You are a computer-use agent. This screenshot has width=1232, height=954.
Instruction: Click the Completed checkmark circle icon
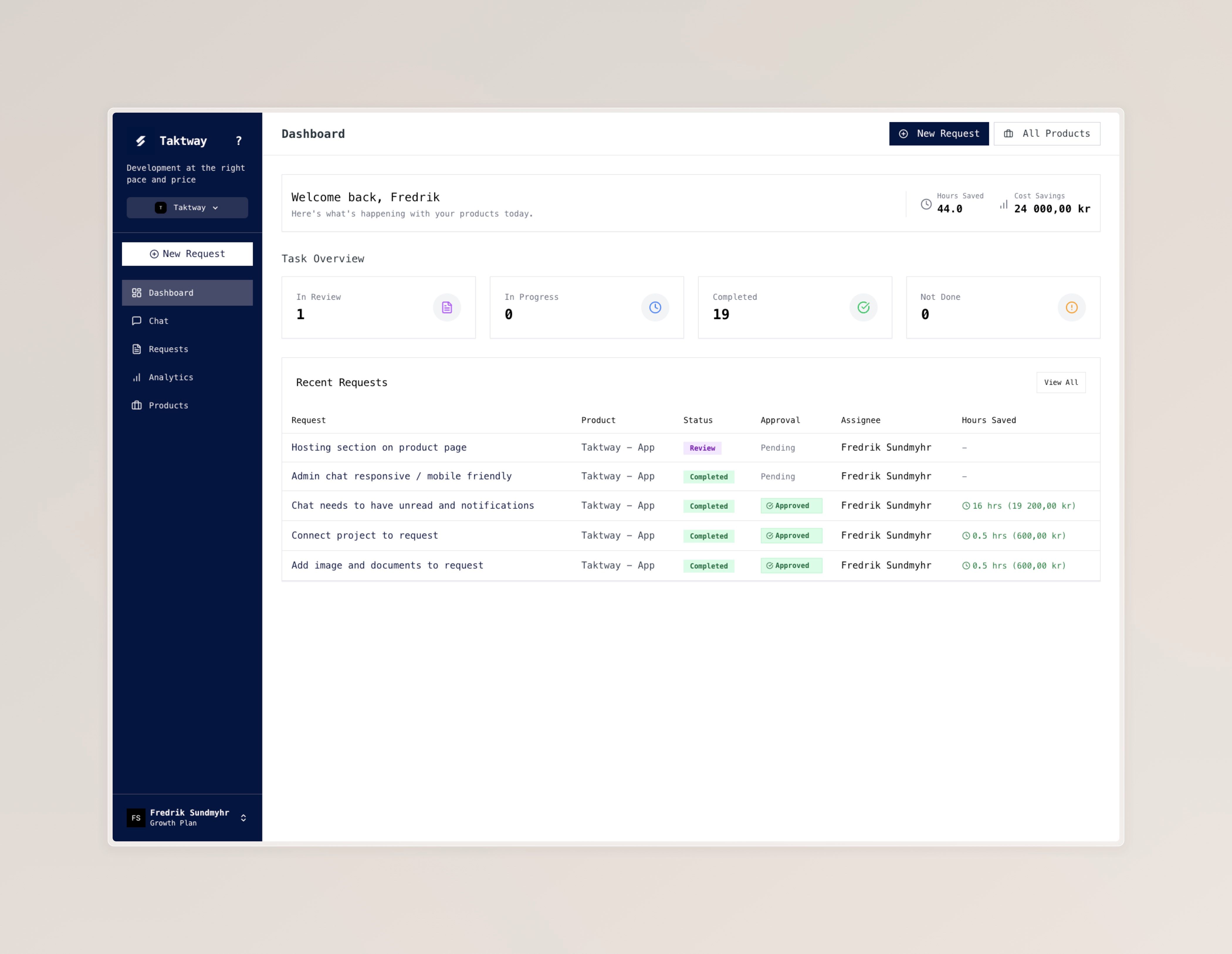863,307
